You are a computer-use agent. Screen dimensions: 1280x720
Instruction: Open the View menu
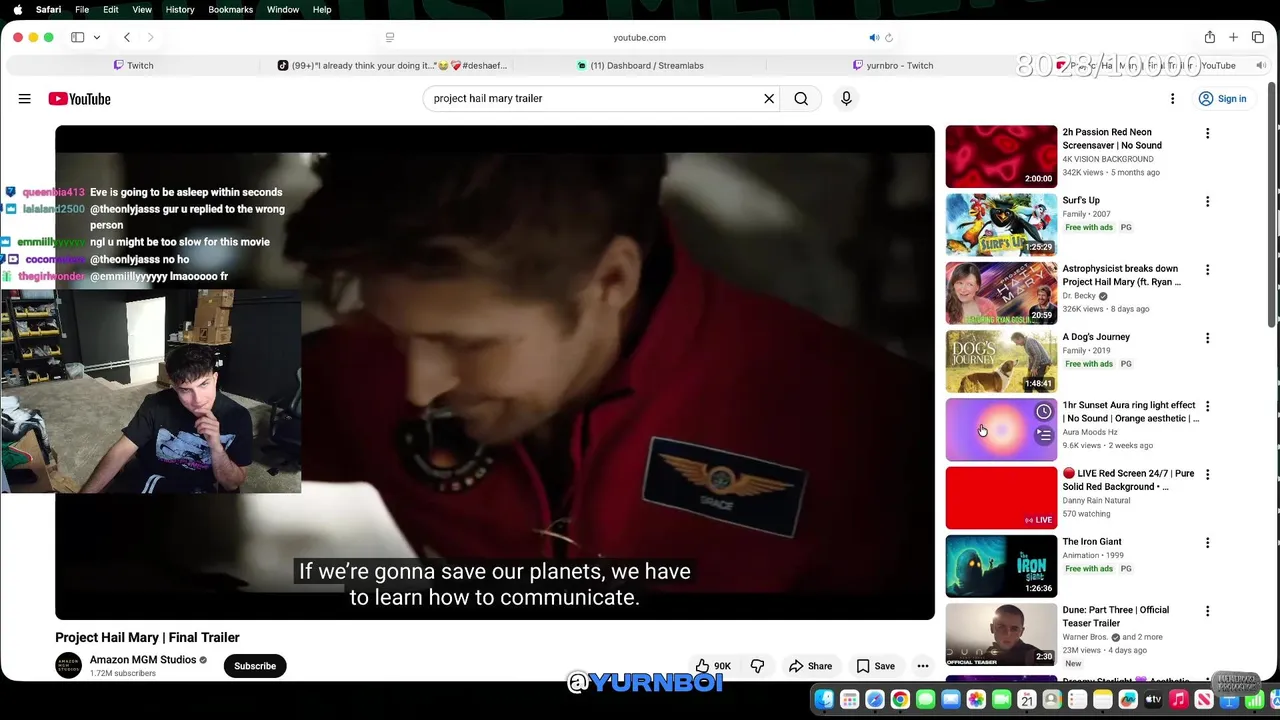tap(142, 9)
